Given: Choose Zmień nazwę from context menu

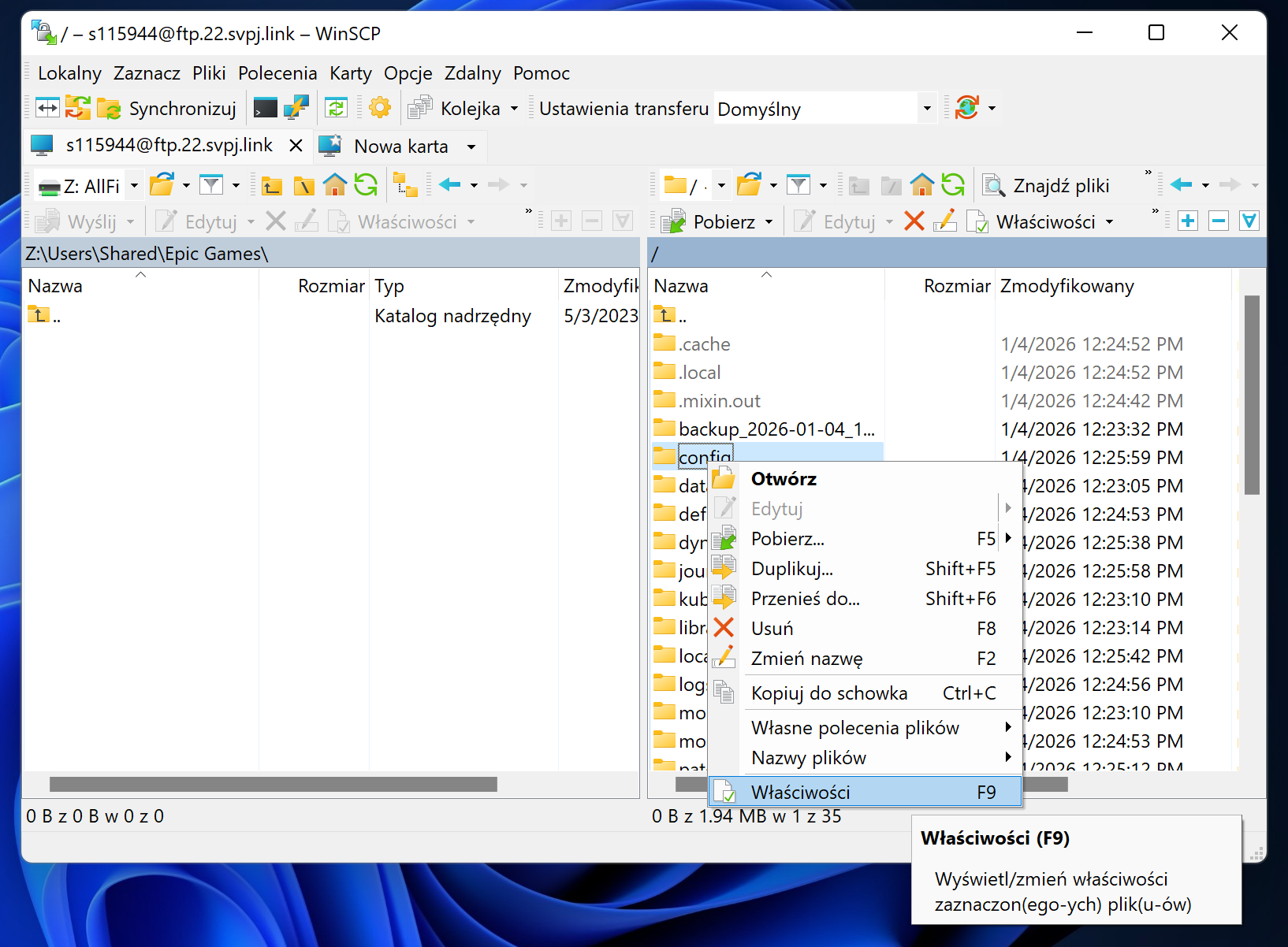Looking at the screenshot, I should pyautogui.click(x=806, y=659).
